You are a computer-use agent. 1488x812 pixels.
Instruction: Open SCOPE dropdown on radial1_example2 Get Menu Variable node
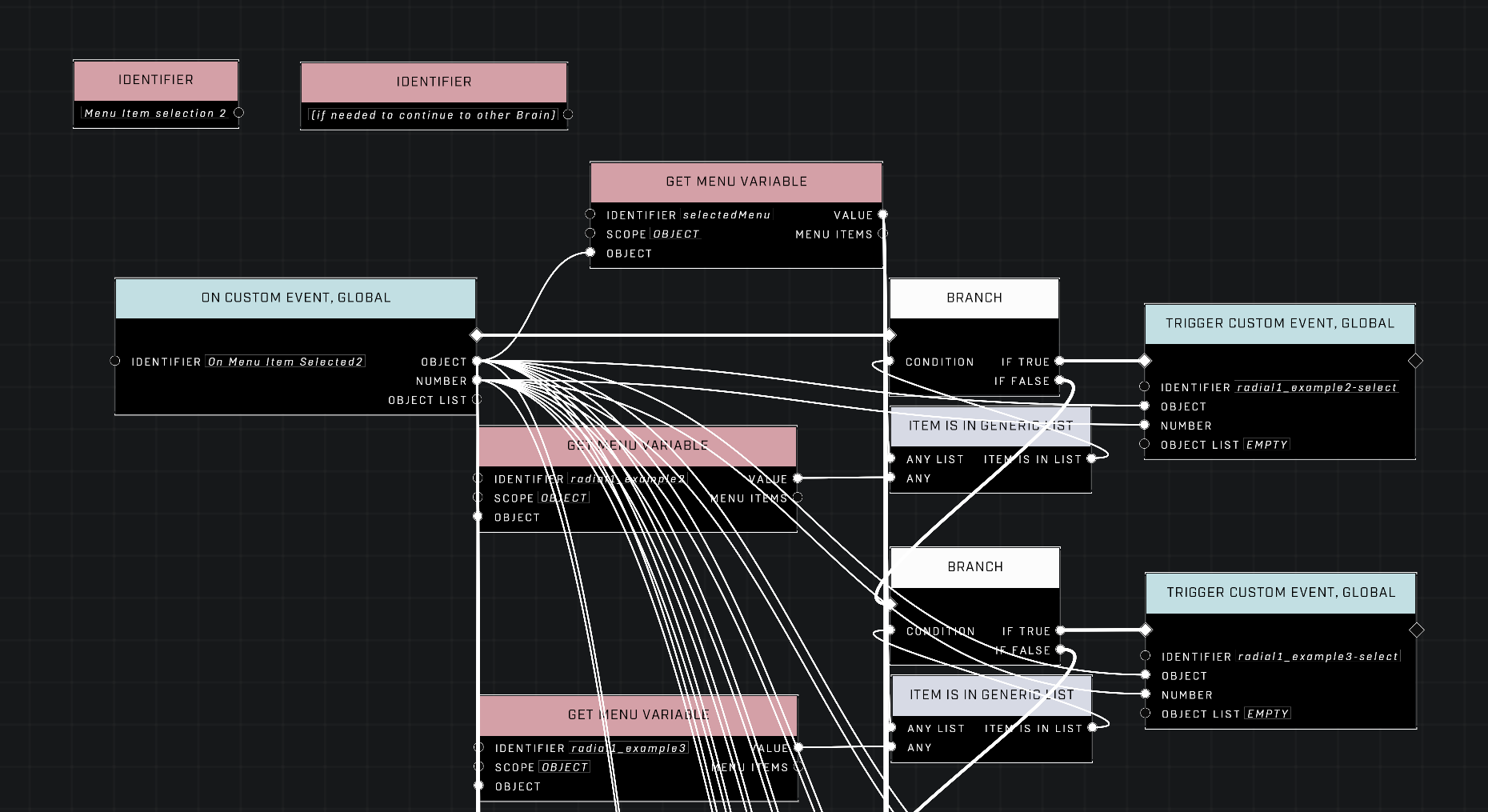point(564,498)
